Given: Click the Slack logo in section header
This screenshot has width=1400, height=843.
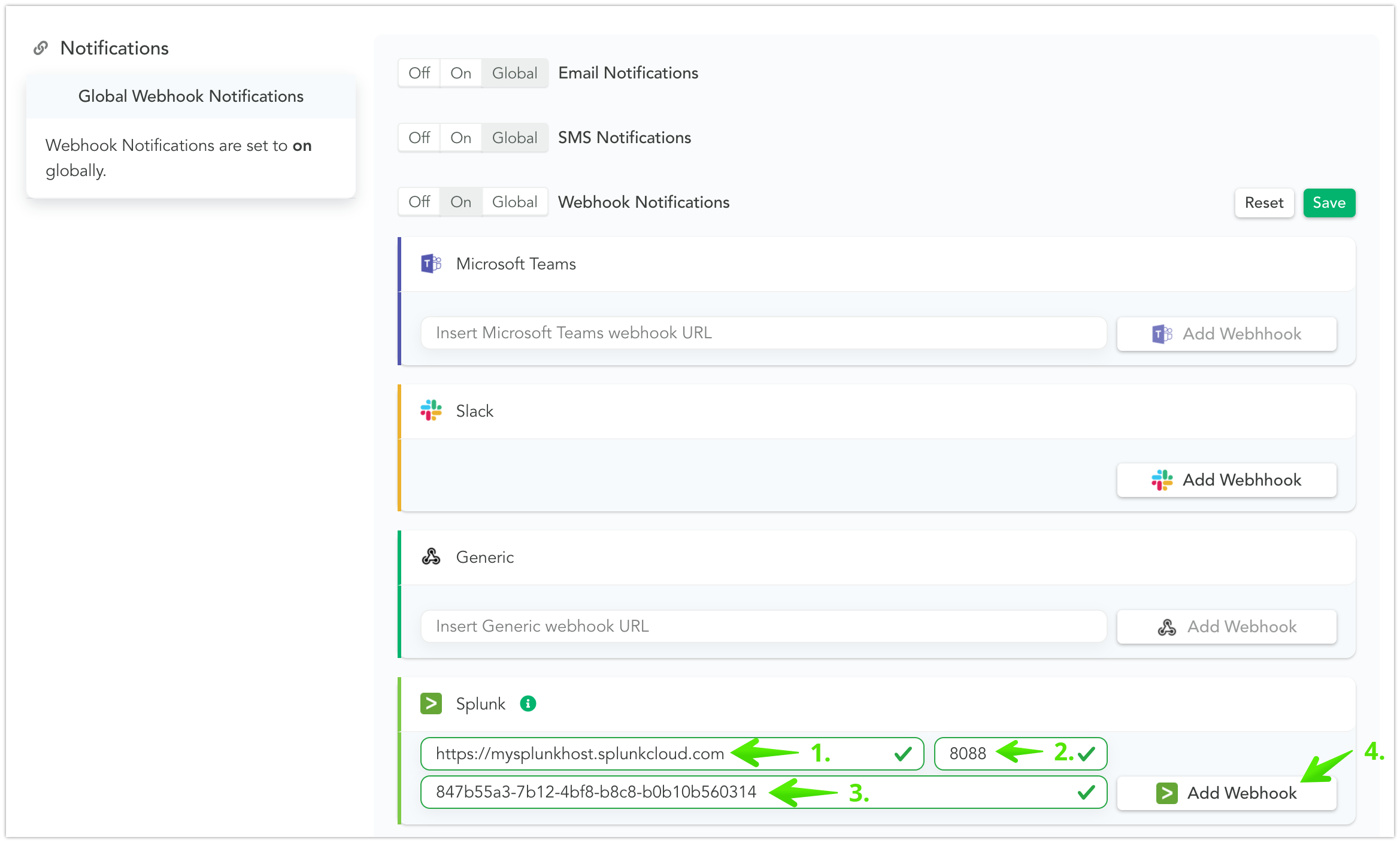Looking at the screenshot, I should pos(431,411).
